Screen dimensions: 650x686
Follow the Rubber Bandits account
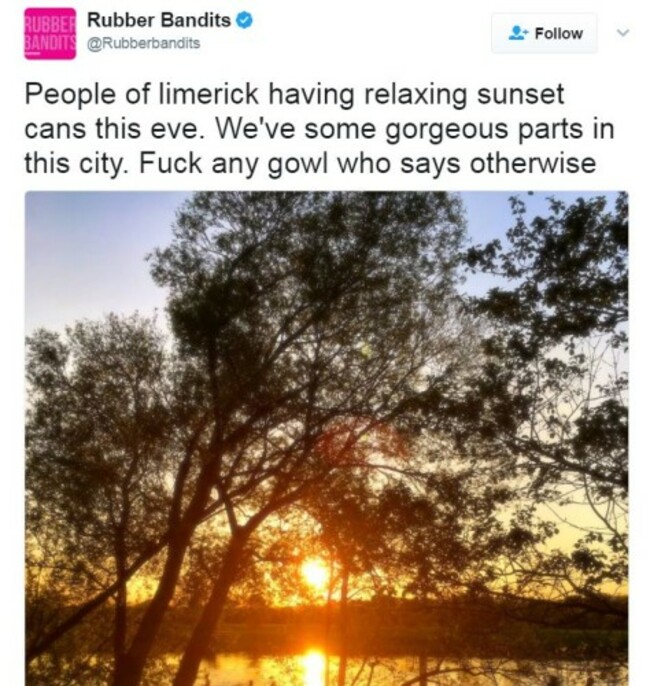pos(544,33)
